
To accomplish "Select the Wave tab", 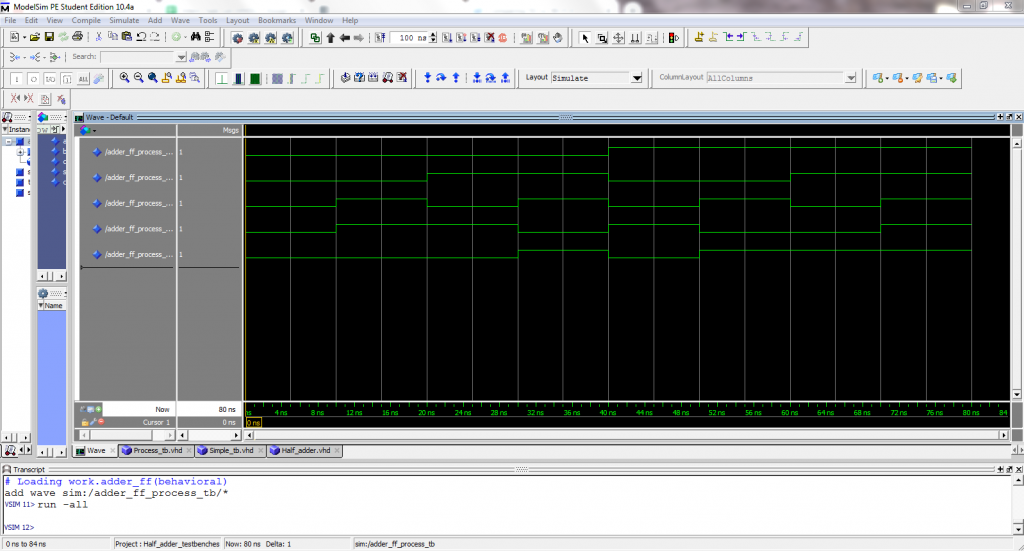I will tap(96, 450).
